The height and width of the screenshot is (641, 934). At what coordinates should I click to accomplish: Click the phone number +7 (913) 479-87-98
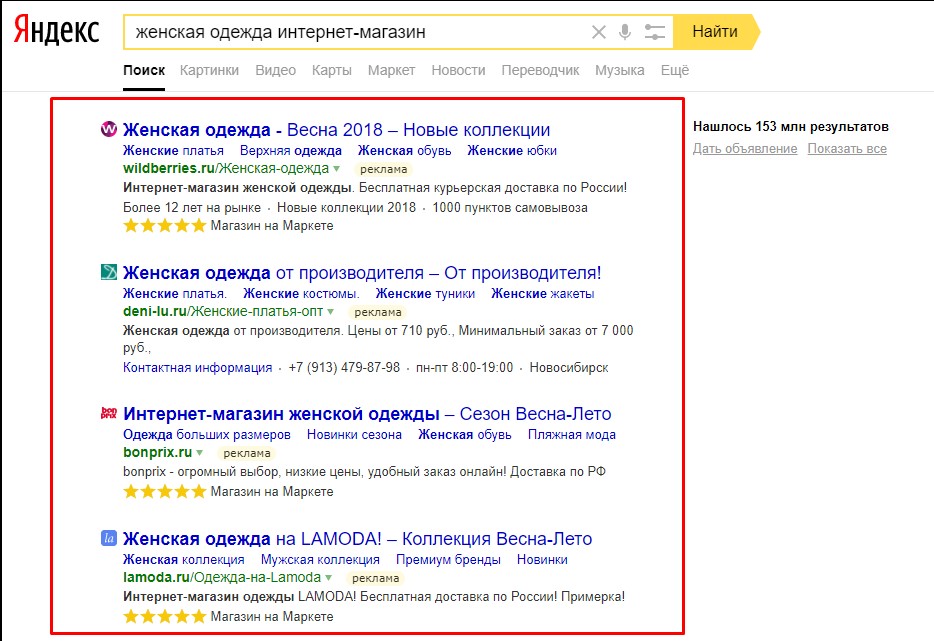tap(344, 368)
